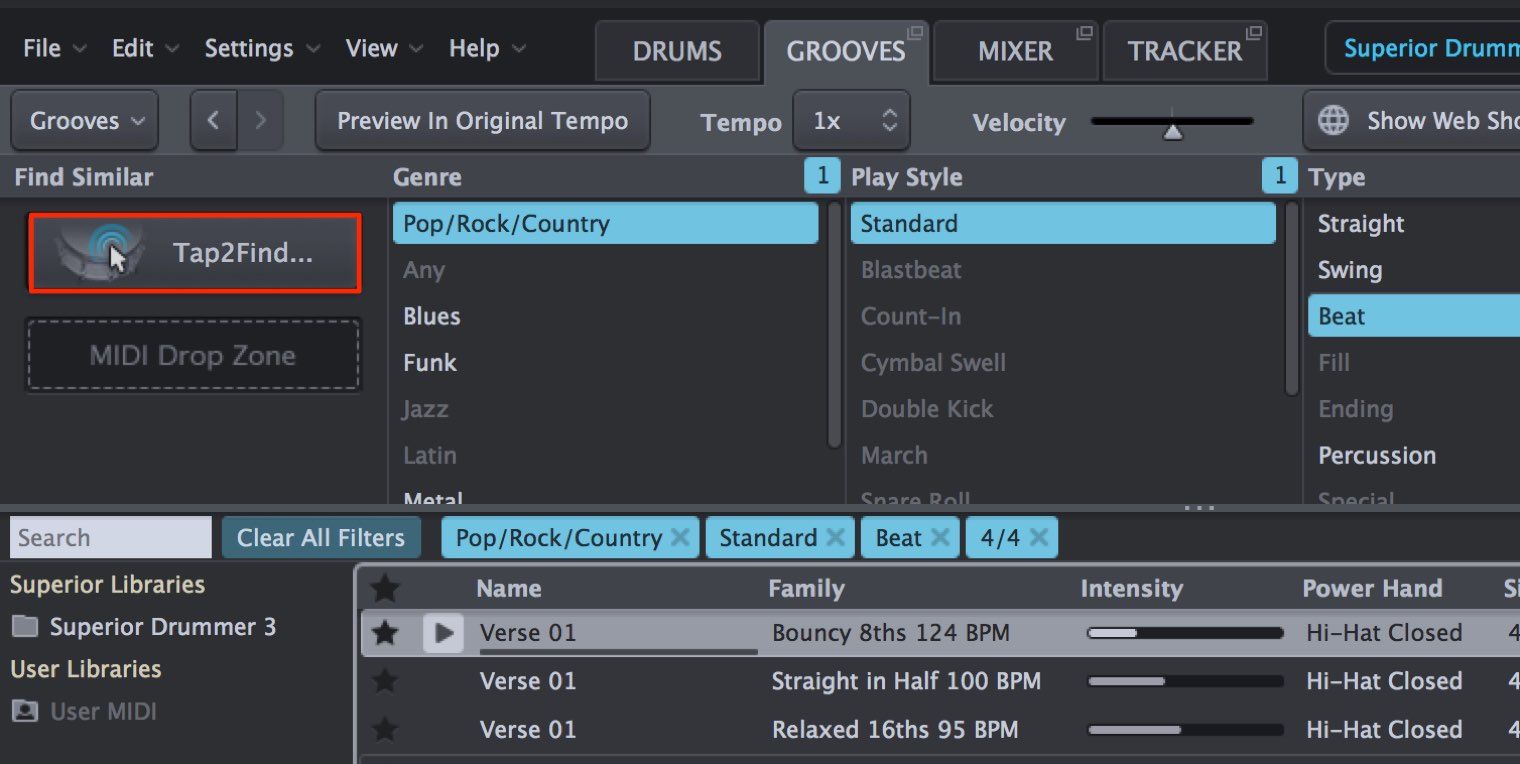The image size is (1520, 764).
Task: Favorite the Straight in Half 100 BPM groove
Action: click(x=385, y=681)
